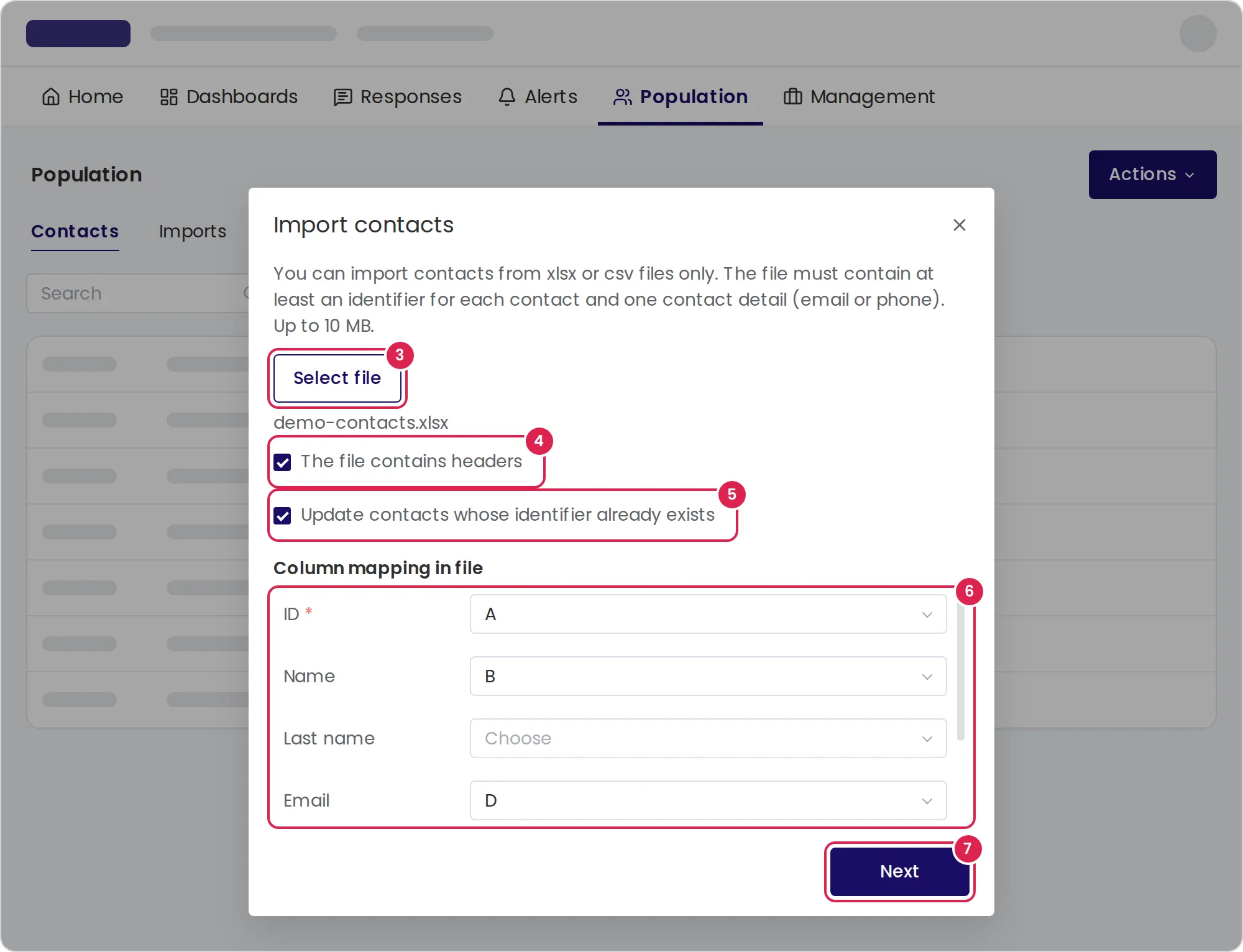Click the Search input field
The height and width of the screenshot is (952, 1243).
click(138, 293)
